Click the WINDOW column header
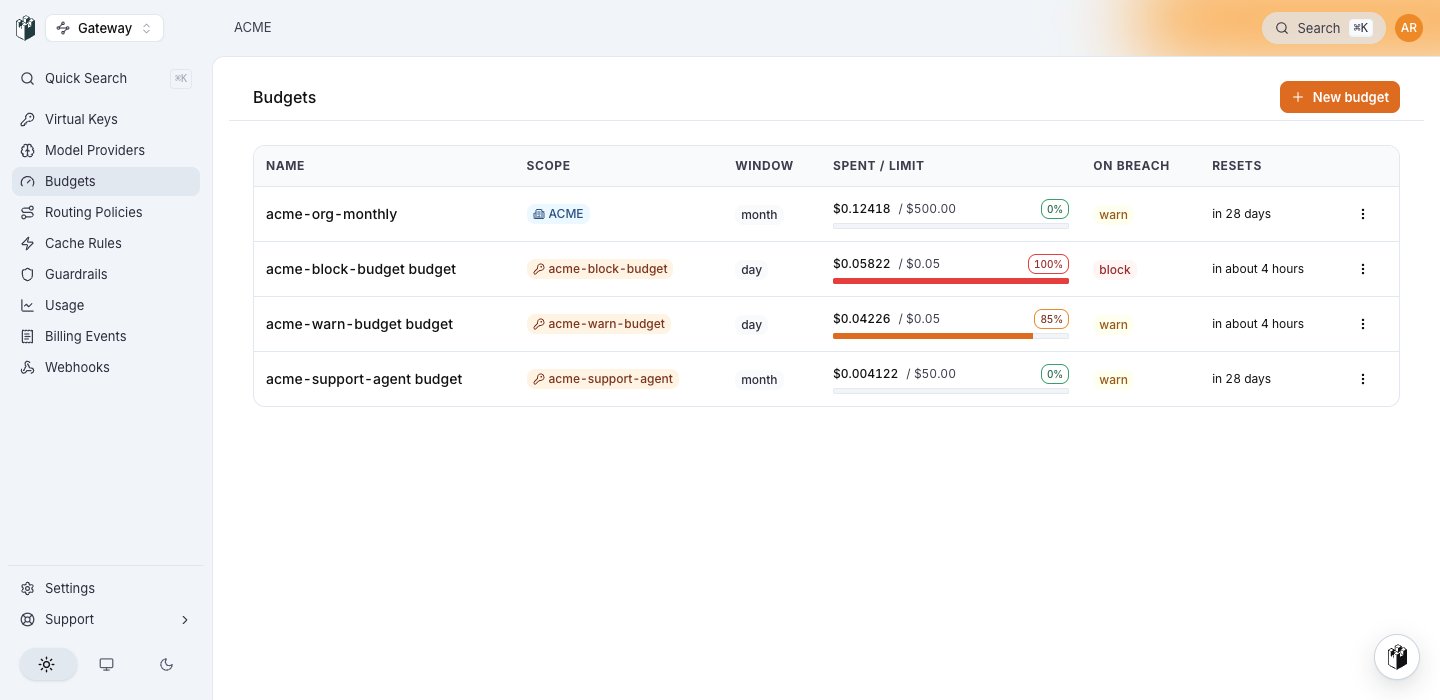Screen dimensions: 1440x700 pos(764,166)
